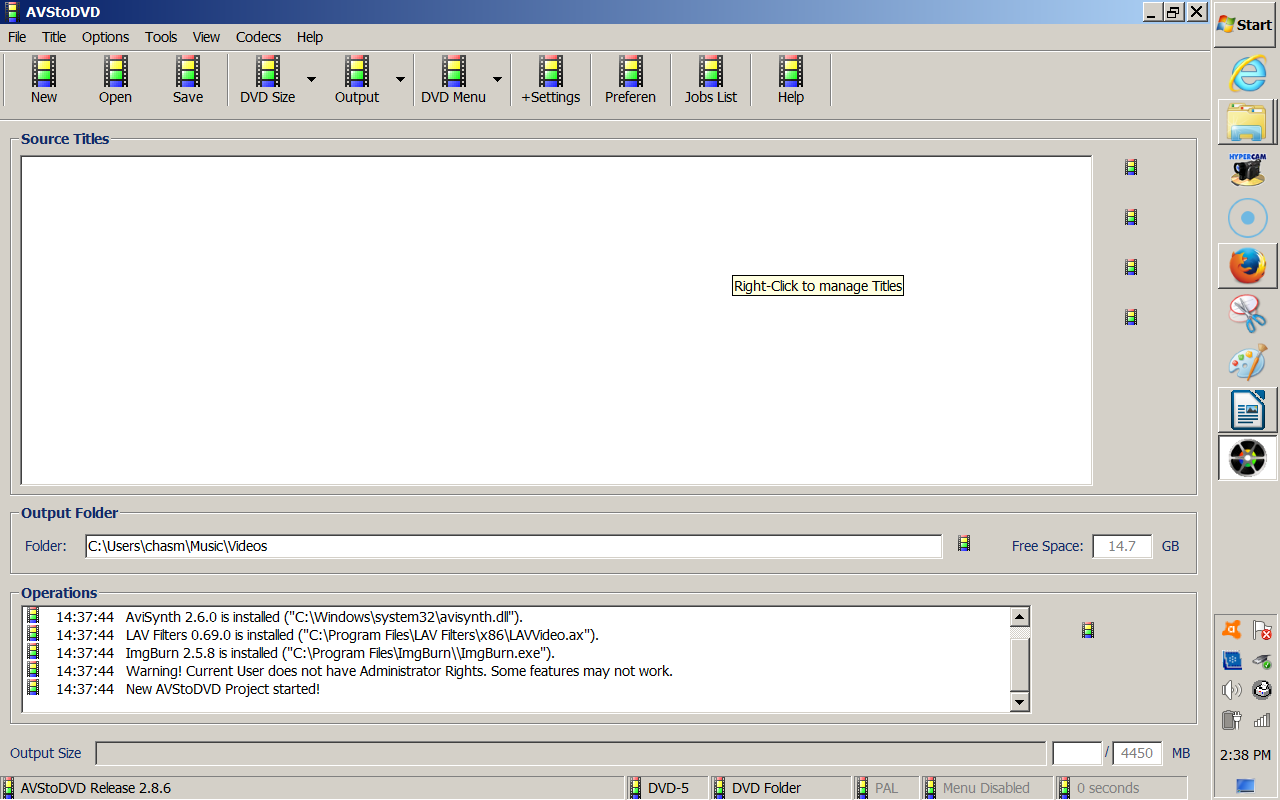
Task: Open the Codecs menu
Action: point(258,37)
